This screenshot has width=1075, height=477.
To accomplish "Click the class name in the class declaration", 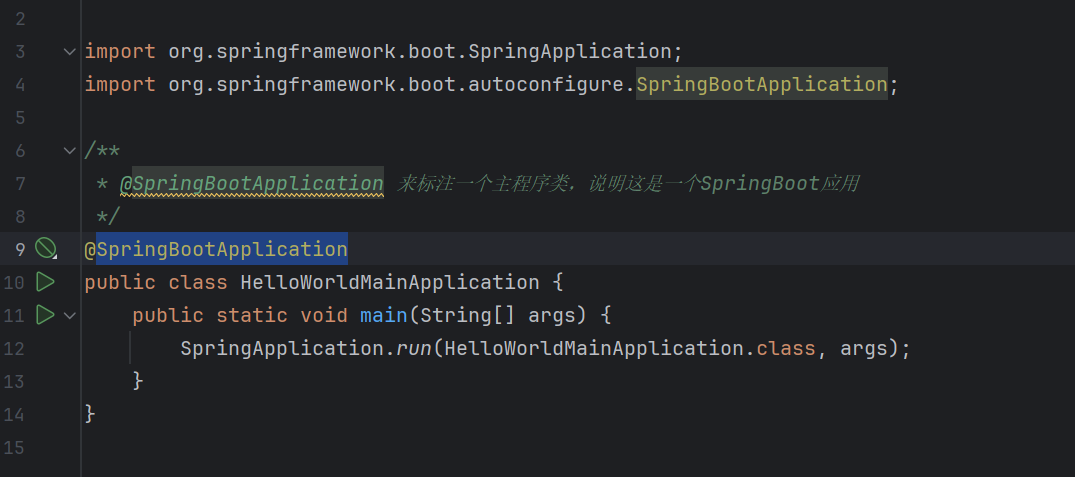I will coord(390,282).
